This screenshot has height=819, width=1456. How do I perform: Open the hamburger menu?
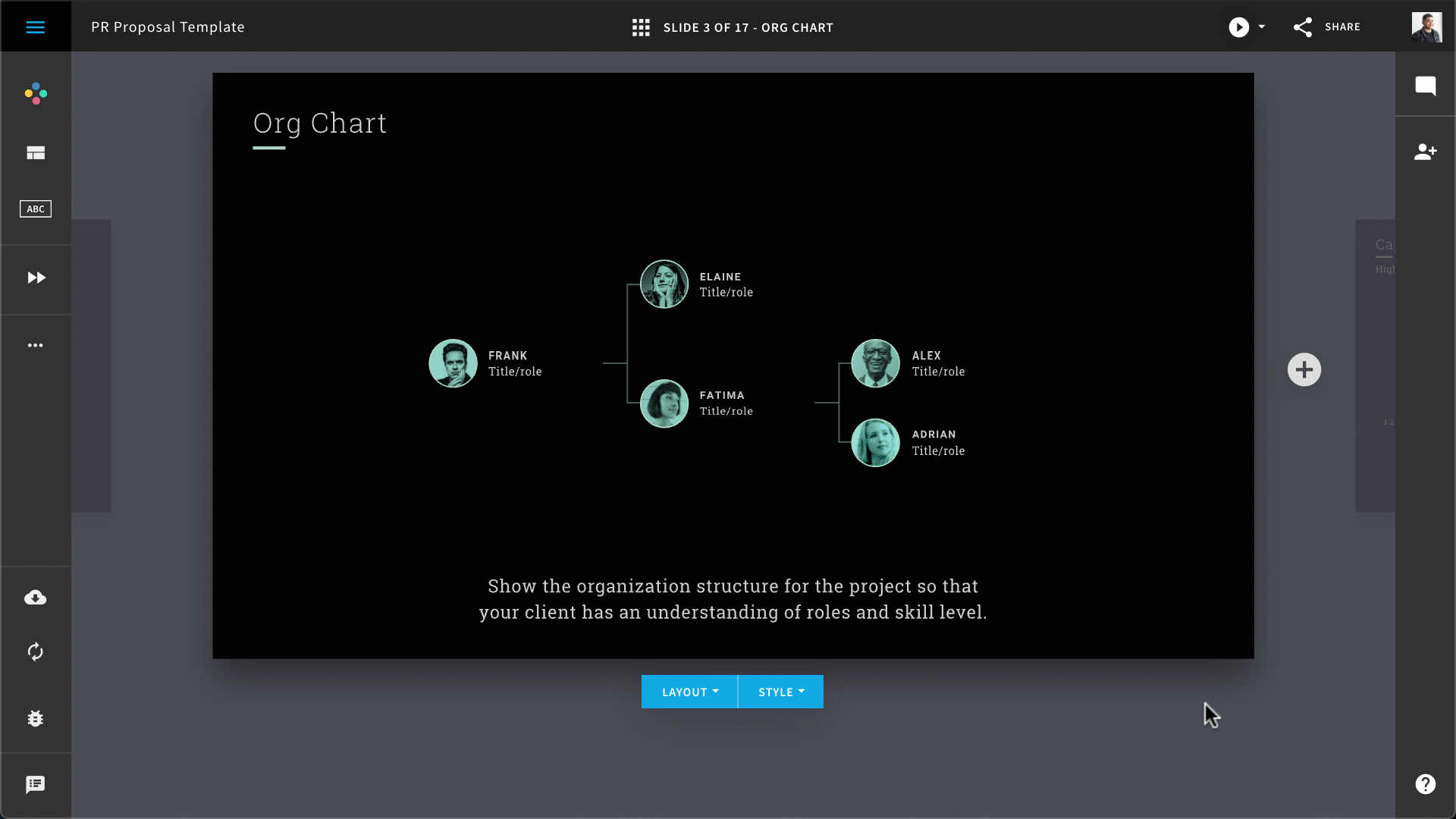36,27
